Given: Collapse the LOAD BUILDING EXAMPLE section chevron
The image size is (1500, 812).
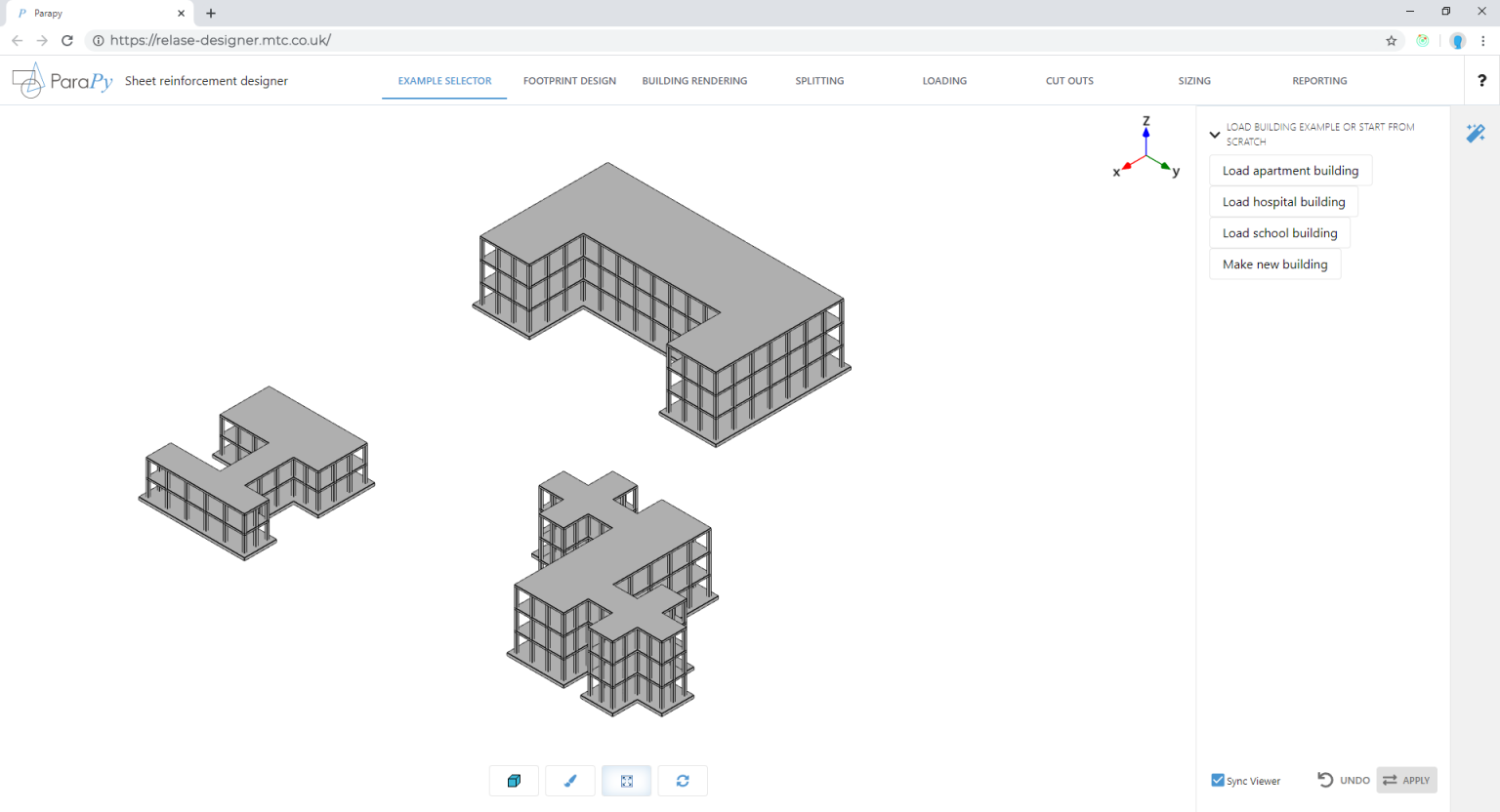Looking at the screenshot, I should [x=1214, y=134].
